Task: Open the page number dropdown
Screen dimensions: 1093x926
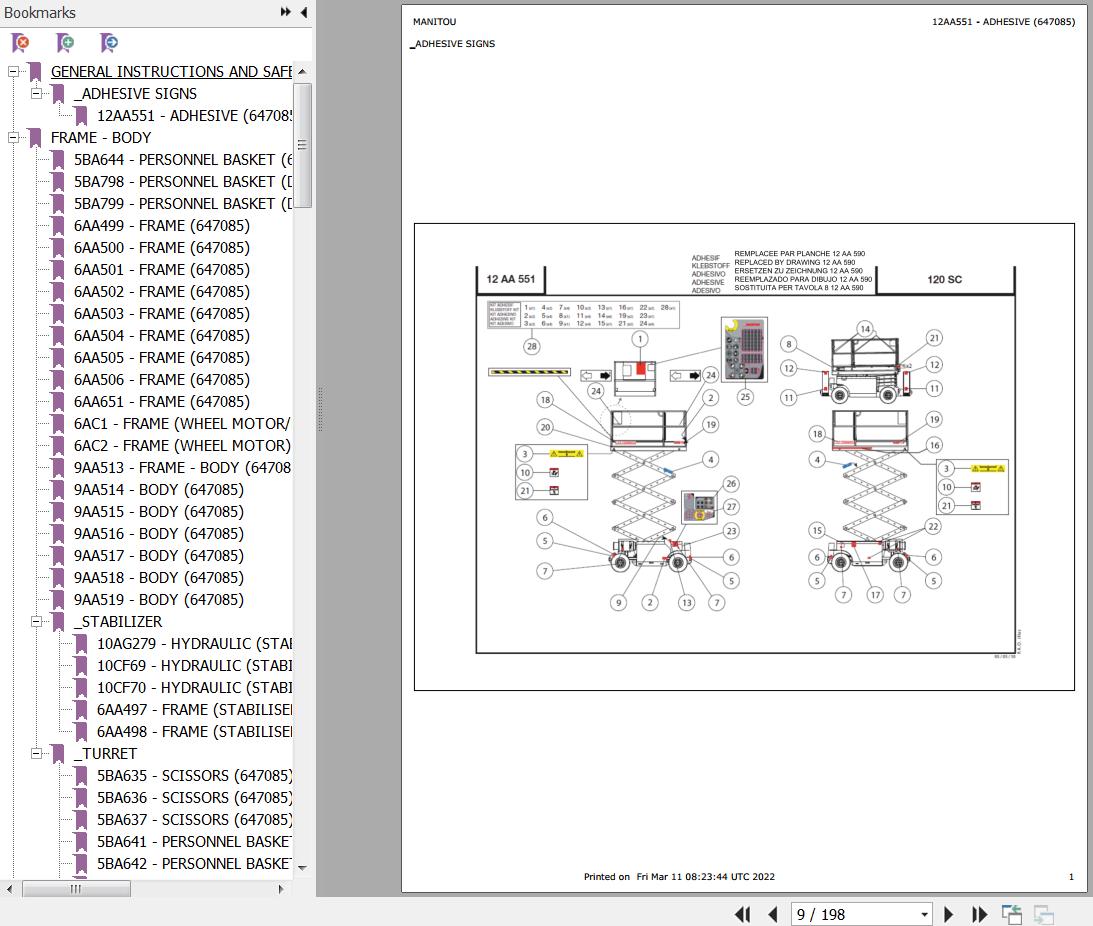Action: point(924,914)
